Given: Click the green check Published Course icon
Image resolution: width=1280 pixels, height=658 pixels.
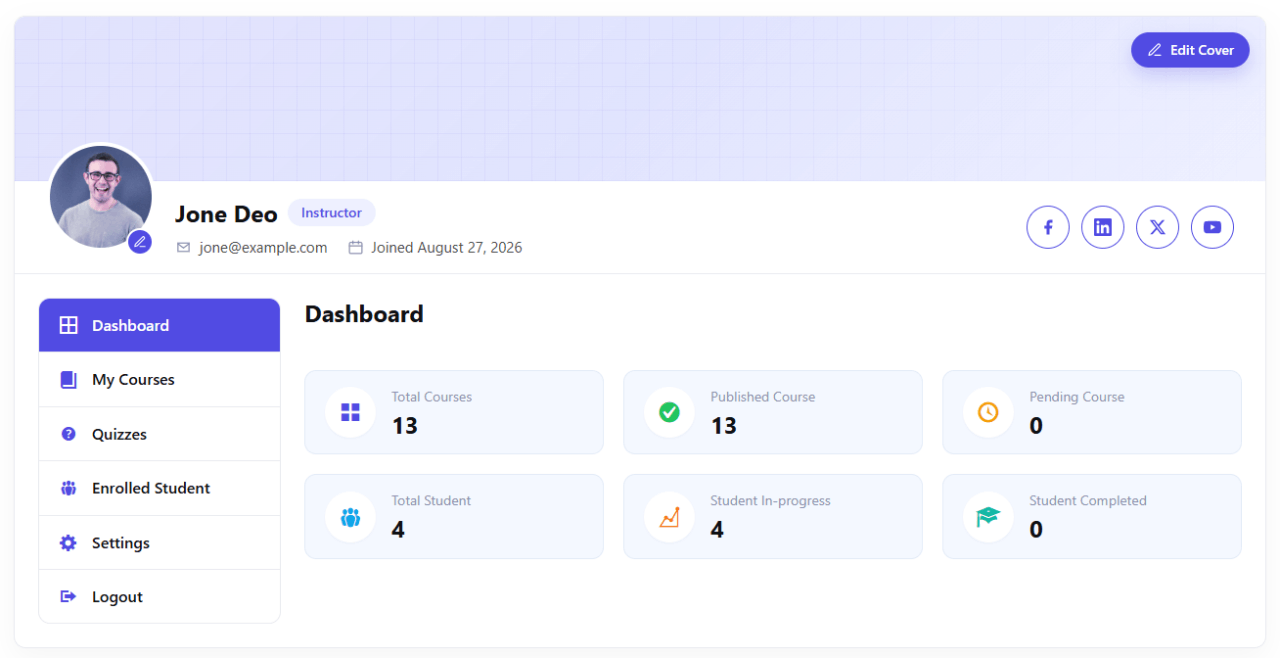Looking at the screenshot, I should pyautogui.click(x=669, y=412).
